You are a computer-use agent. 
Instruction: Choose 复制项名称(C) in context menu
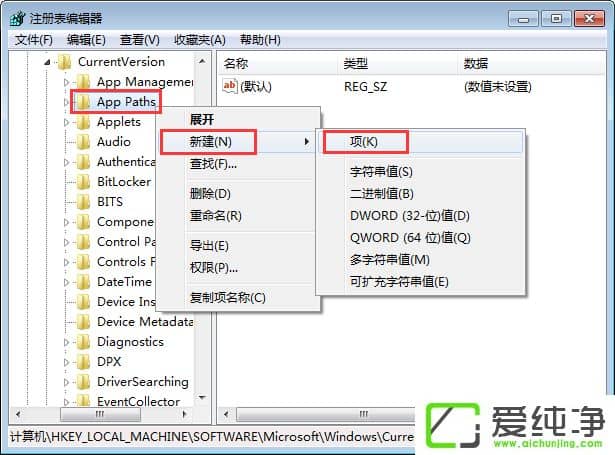pos(239,297)
